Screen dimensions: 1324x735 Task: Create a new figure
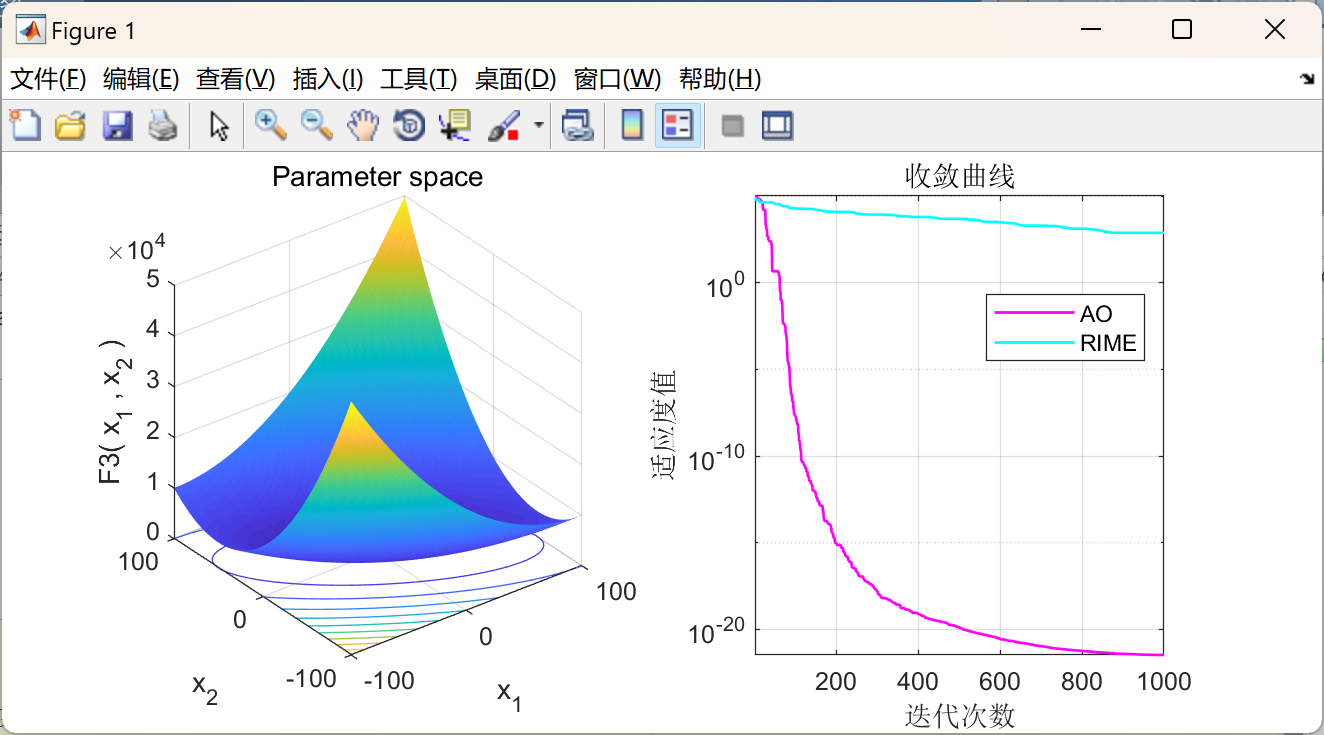coord(24,125)
